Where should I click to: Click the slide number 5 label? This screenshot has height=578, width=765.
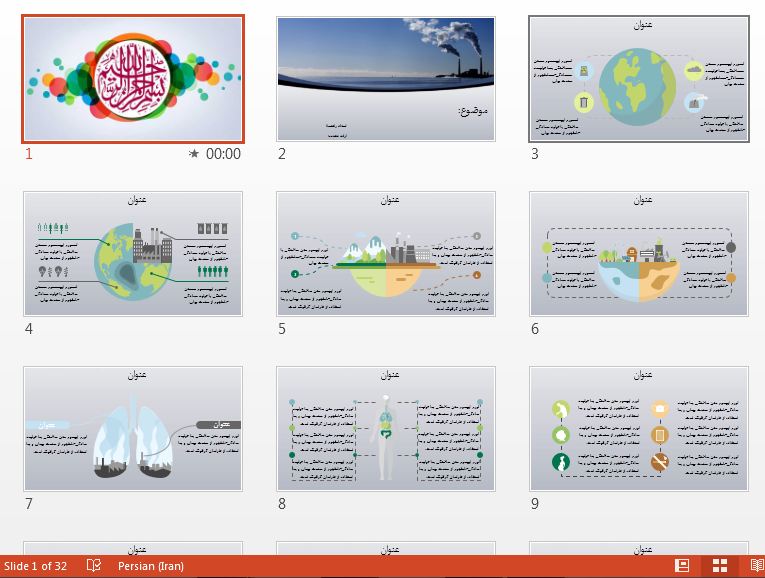(x=282, y=329)
